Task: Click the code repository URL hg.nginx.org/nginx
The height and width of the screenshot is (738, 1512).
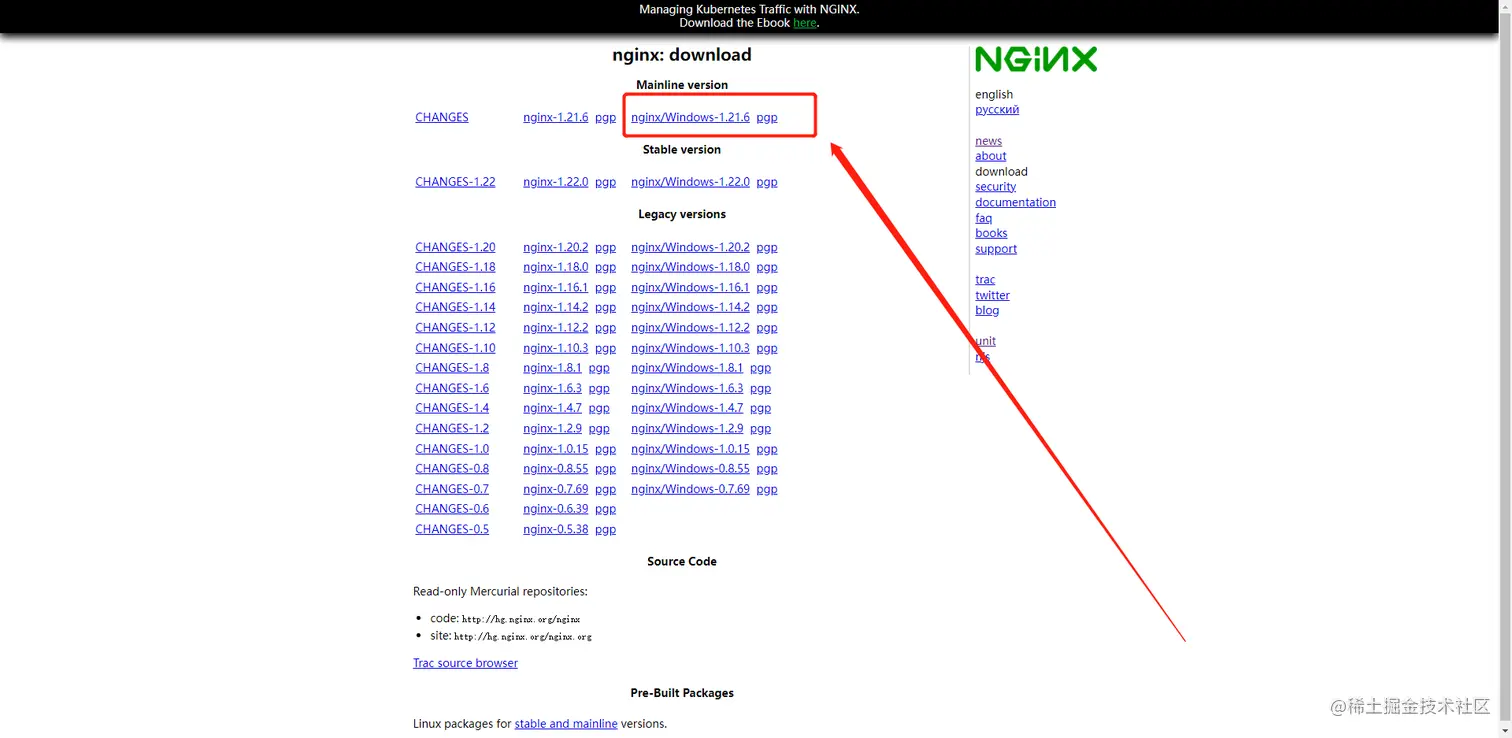Action: coord(521,620)
